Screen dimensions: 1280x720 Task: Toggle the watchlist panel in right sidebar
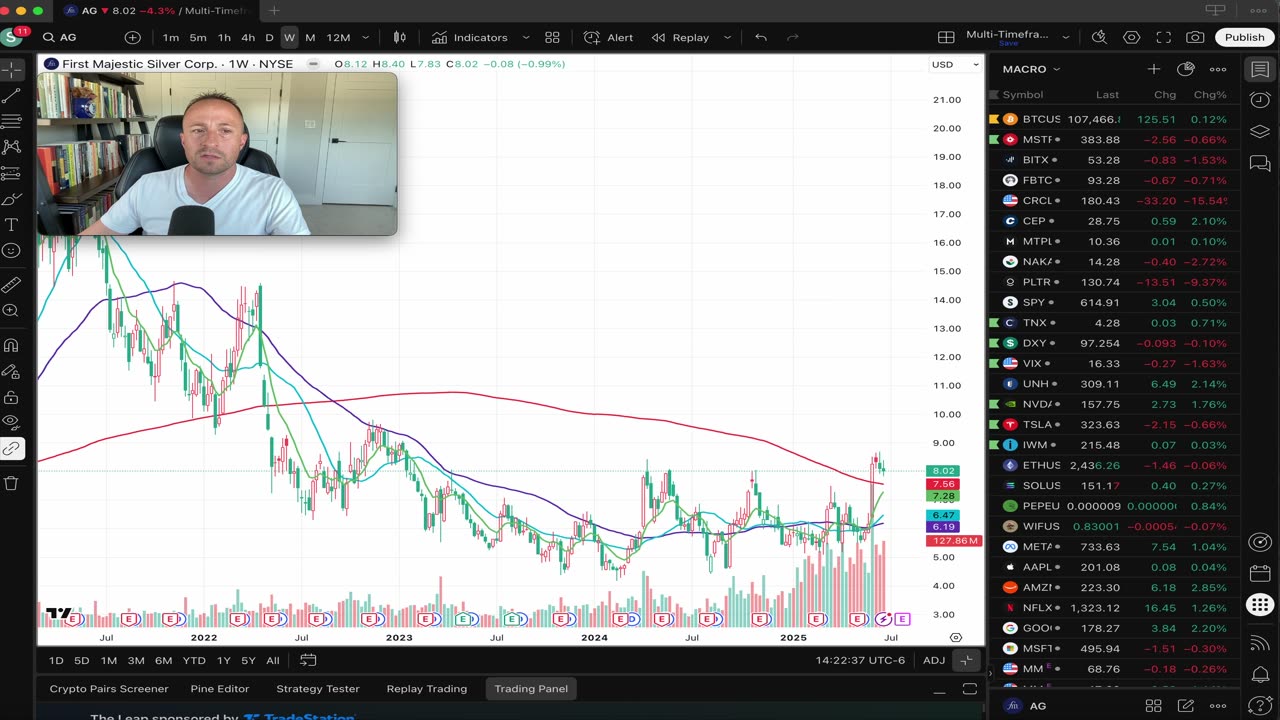click(x=1260, y=70)
